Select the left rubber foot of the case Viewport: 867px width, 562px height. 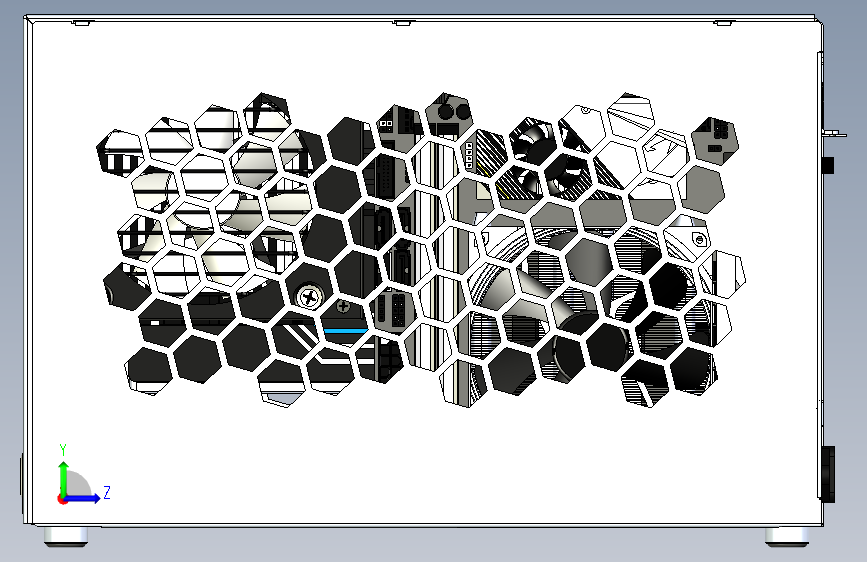66,537
